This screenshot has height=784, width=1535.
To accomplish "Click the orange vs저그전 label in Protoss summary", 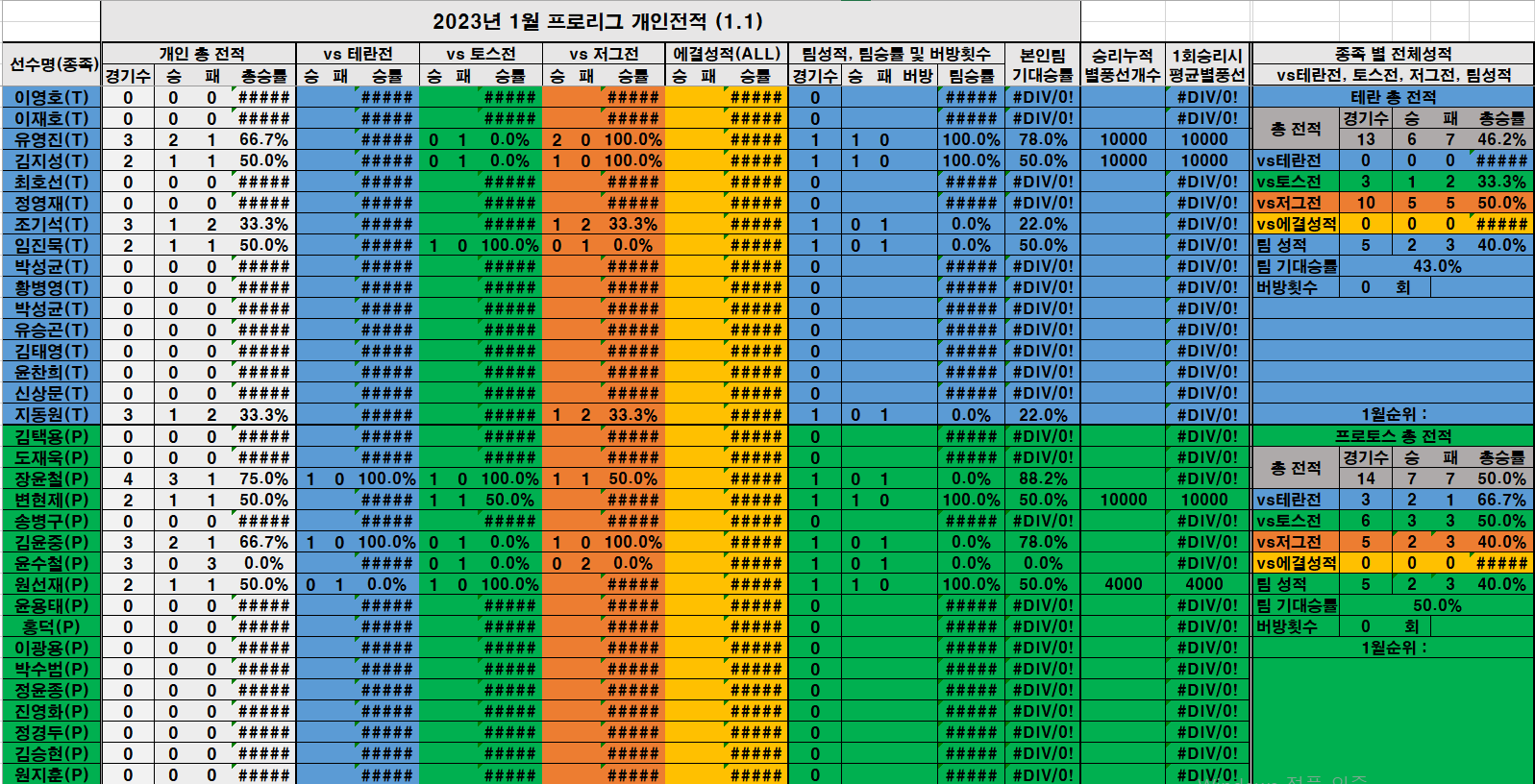I will [1296, 542].
